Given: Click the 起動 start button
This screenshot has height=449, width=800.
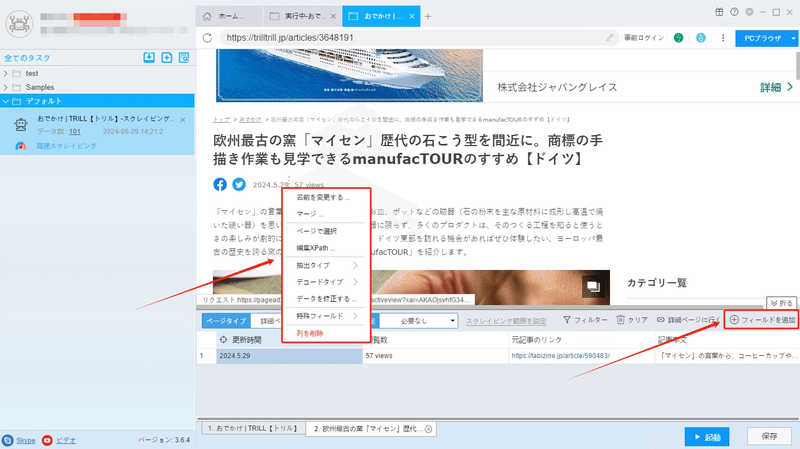Looking at the screenshot, I should [x=707, y=437].
